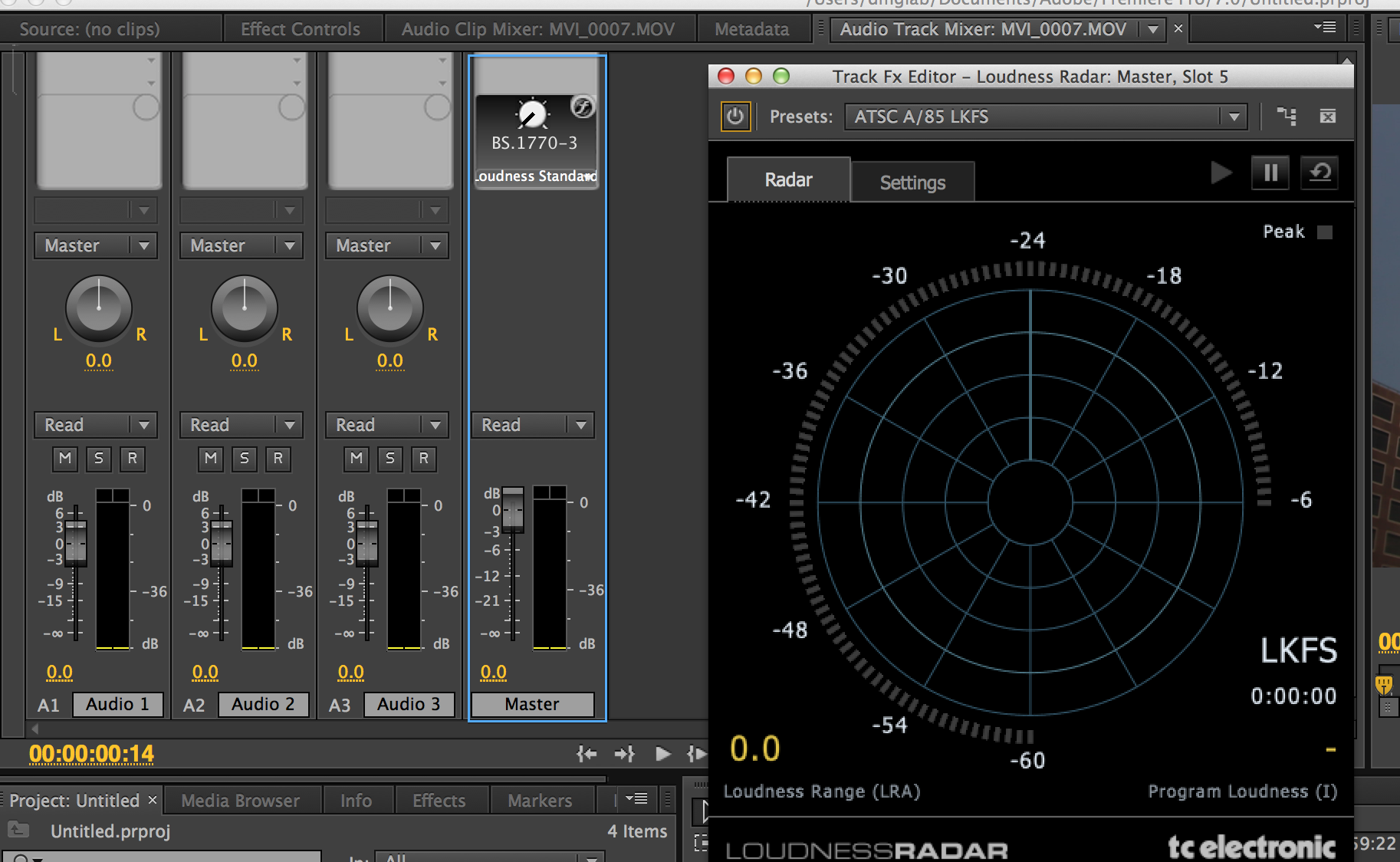Viewport: 1400px width, 862px height.
Task: Close the Audio Track Mixer tab
Action: click(x=1178, y=29)
